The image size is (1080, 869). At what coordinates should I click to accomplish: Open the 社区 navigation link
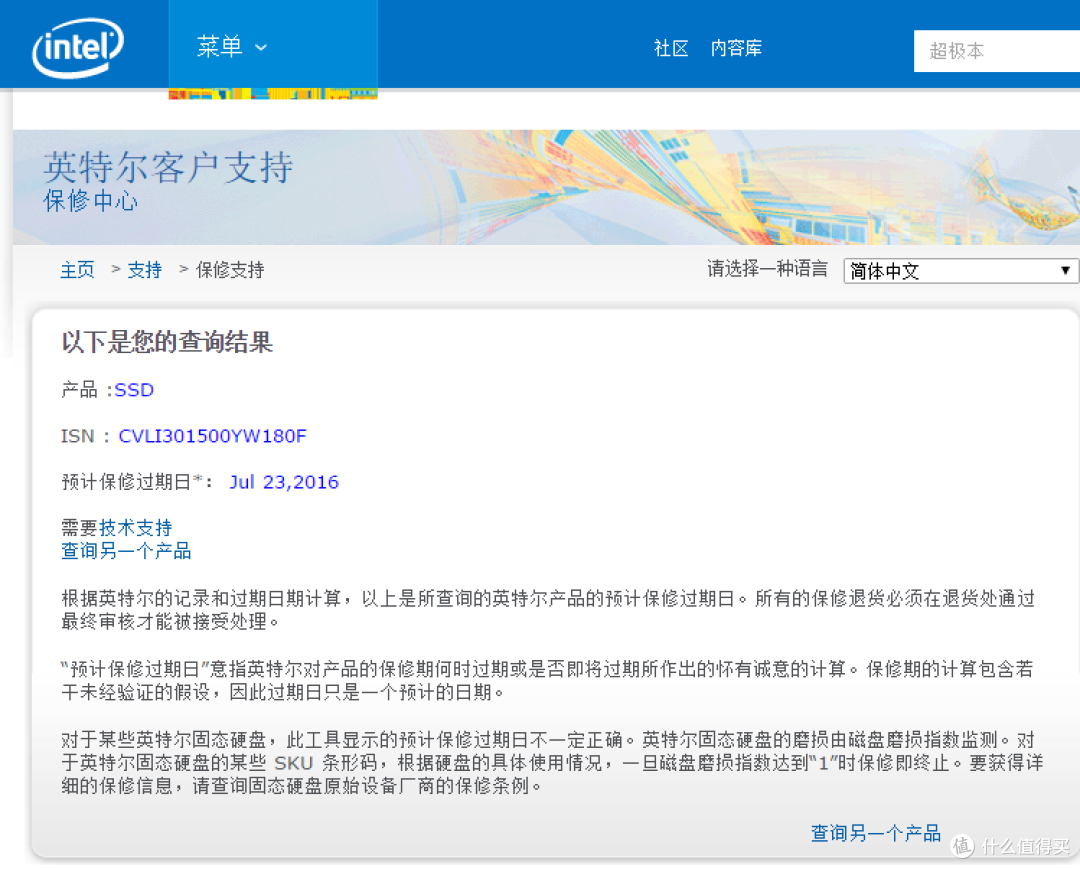click(x=671, y=48)
